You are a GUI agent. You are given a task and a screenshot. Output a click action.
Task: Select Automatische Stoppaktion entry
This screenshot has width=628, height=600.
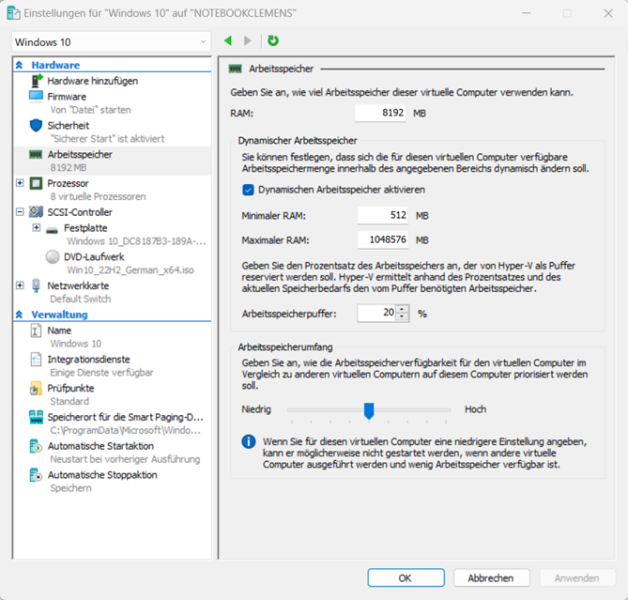[103, 475]
